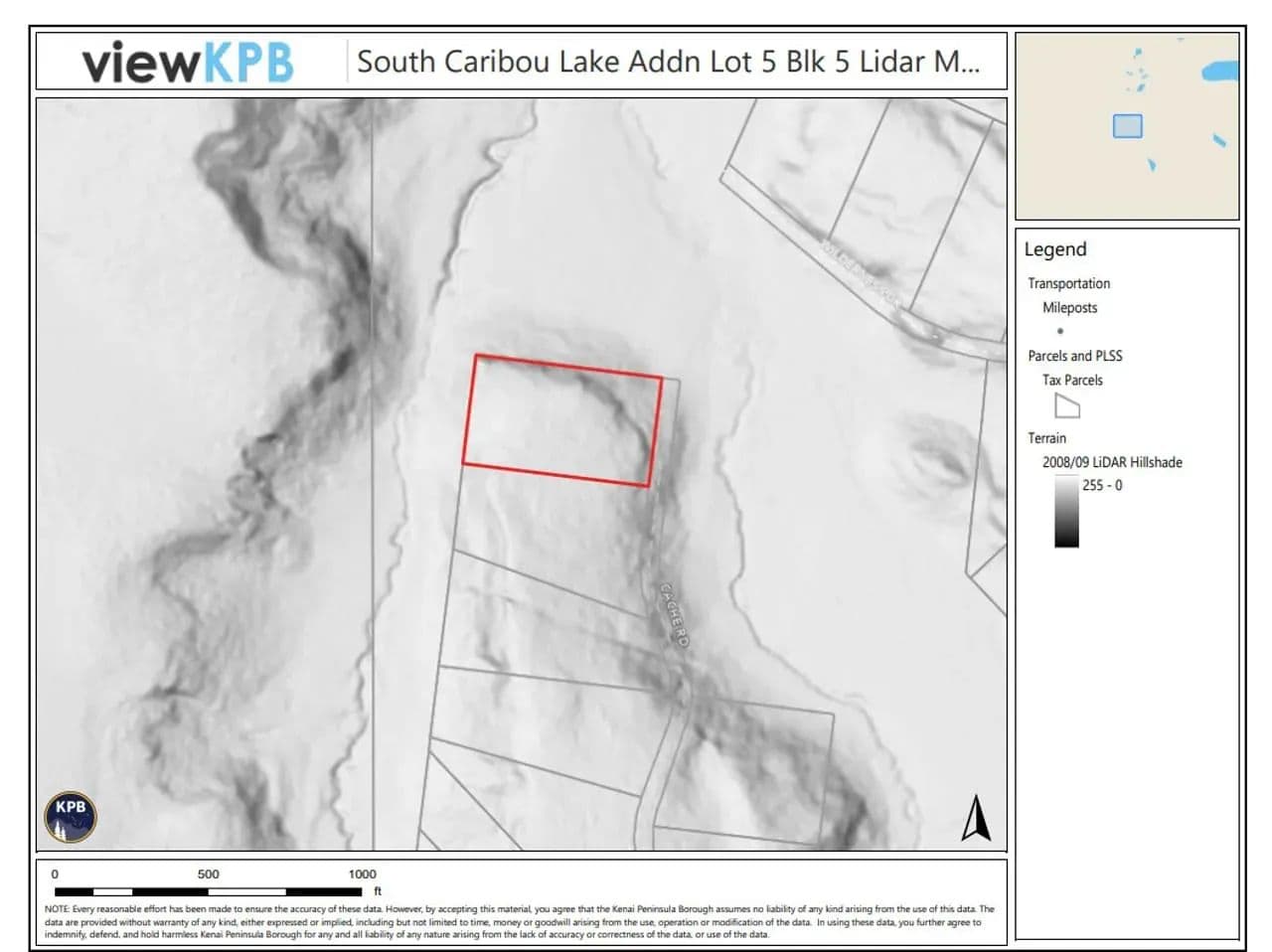1272x952 pixels.
Task: Click the LiDAR Hillshade gradient swatch
Action: [1066, 511]
